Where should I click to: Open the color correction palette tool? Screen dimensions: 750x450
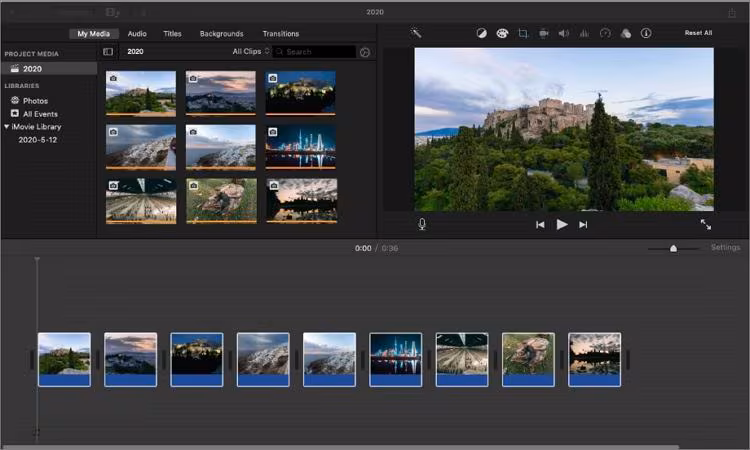tap(502, 33)
